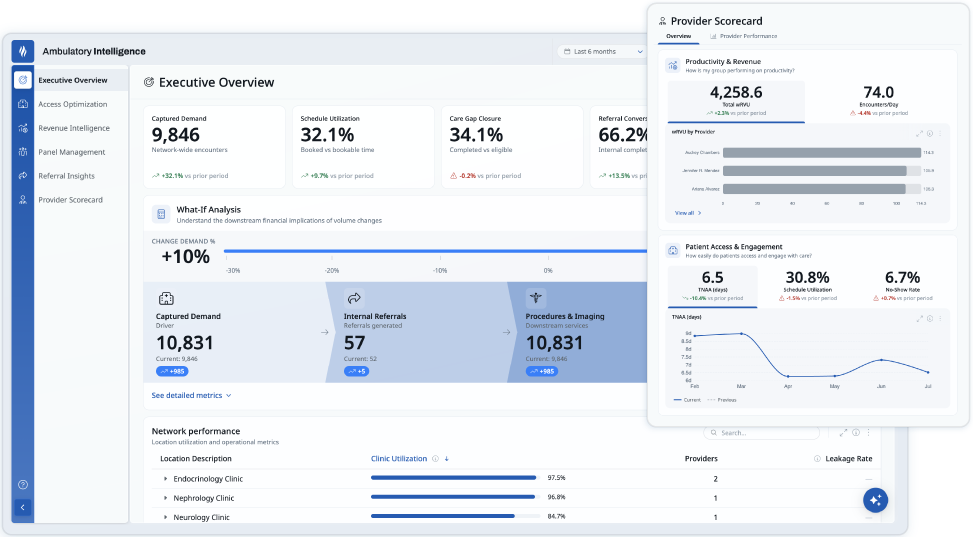Select the Total wRVU metric card
The width and height of the screenshot is (973, 537).
tap(736, 101)
